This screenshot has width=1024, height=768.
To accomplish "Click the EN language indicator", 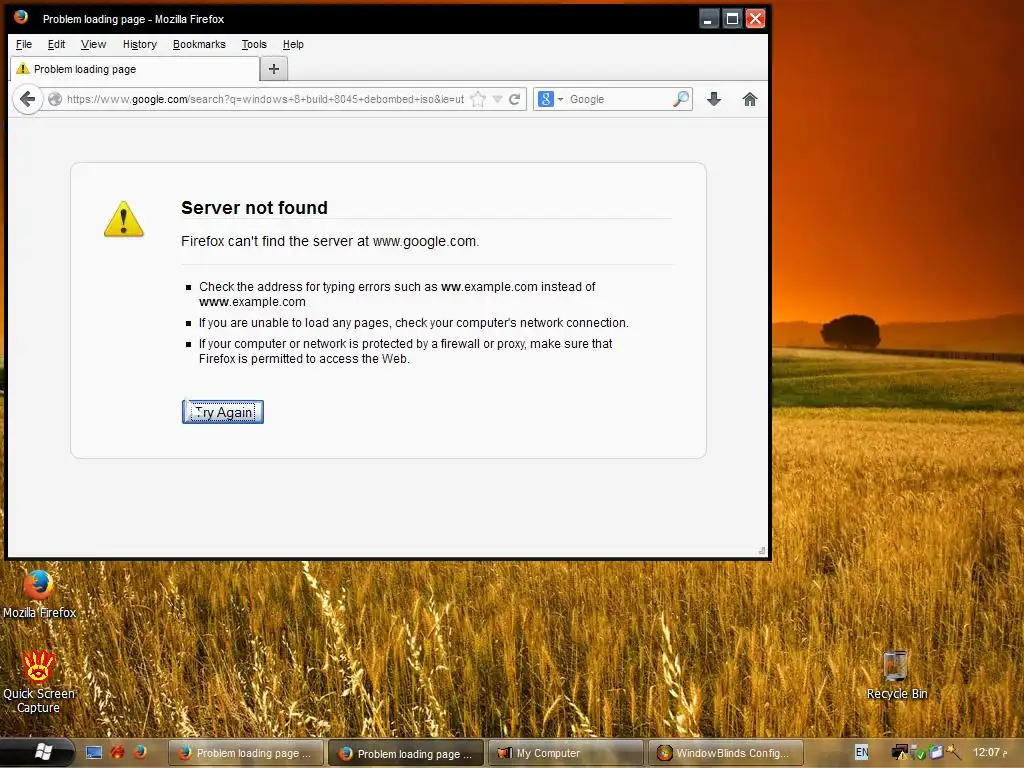I will tap(862, 752).
